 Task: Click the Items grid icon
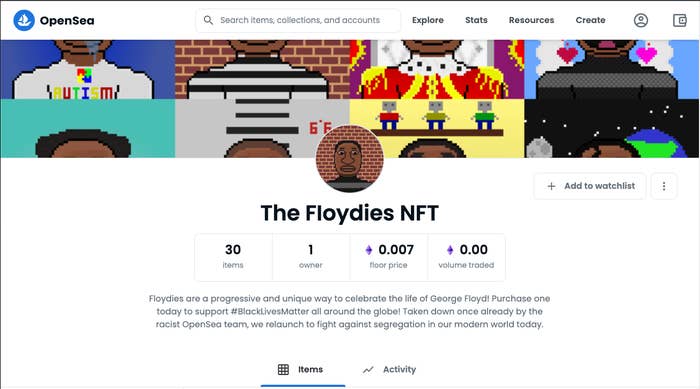tap(283, 369)
